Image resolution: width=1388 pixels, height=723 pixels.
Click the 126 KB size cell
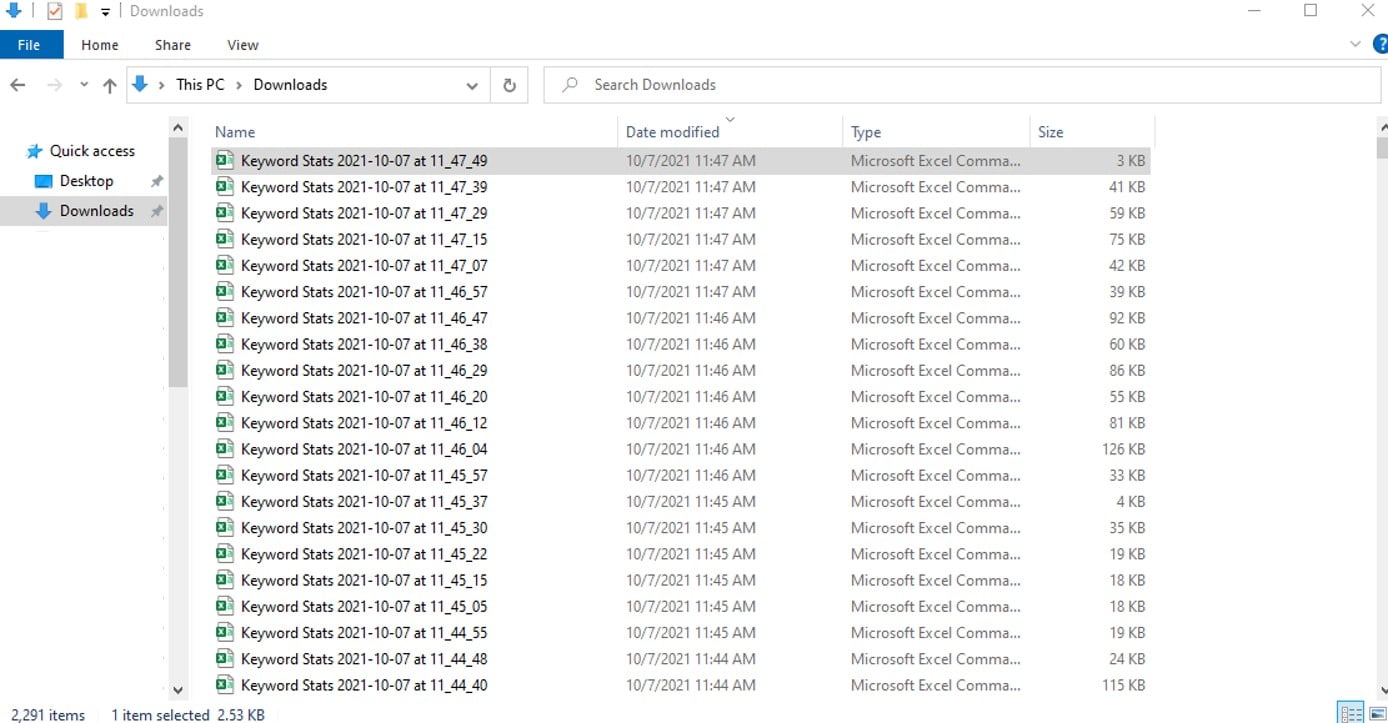(x=1123, y=449)
